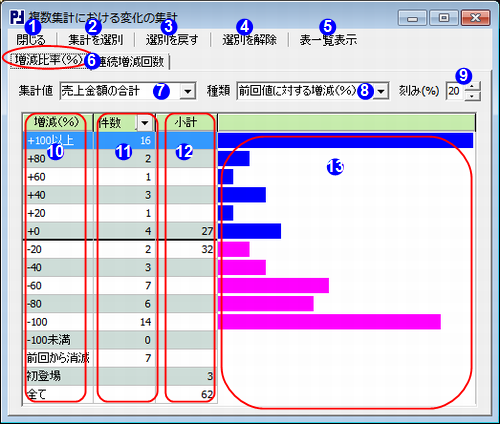Screen dimensions: 500x424
Task: Click 集計を選別 in toolbar
Action: pyautogui.click(x=96, y=40)
